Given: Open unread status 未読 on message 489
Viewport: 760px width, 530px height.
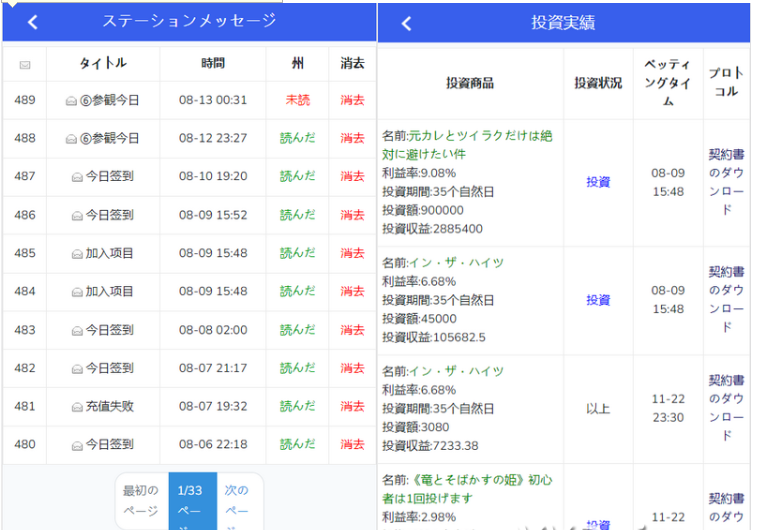Looking at the screenshot, I should (297, 100).
